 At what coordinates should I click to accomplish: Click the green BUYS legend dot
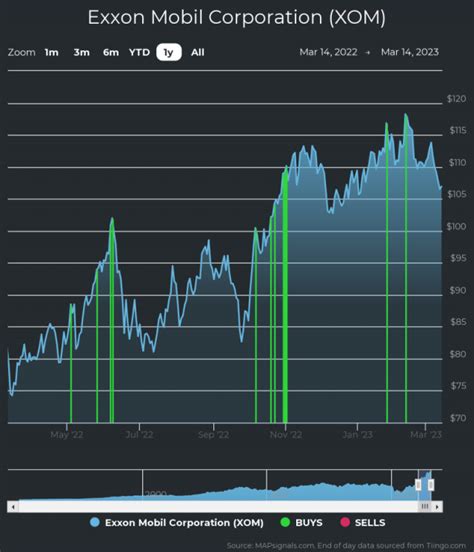pos(285,522)
